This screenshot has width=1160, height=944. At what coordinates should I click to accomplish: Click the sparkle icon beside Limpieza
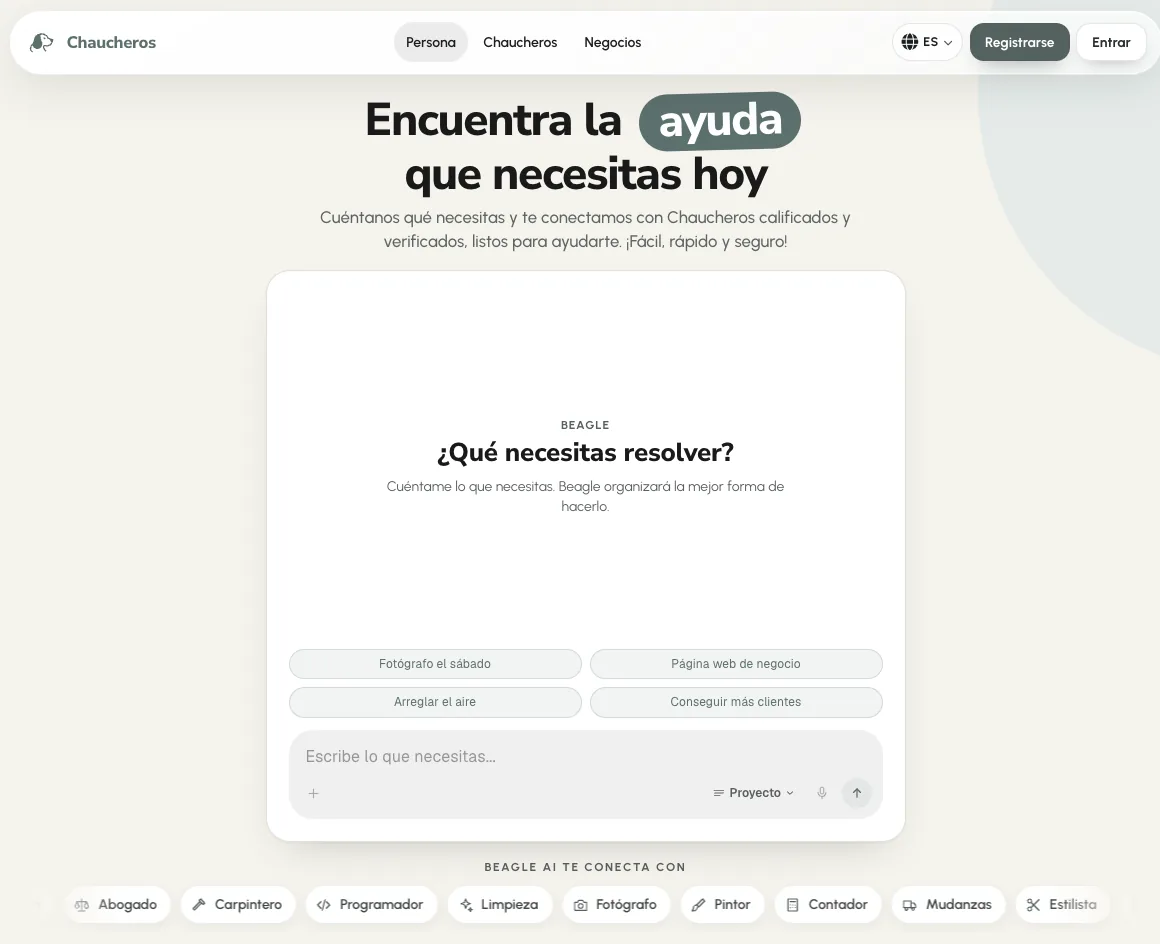(x=466, y=904)
